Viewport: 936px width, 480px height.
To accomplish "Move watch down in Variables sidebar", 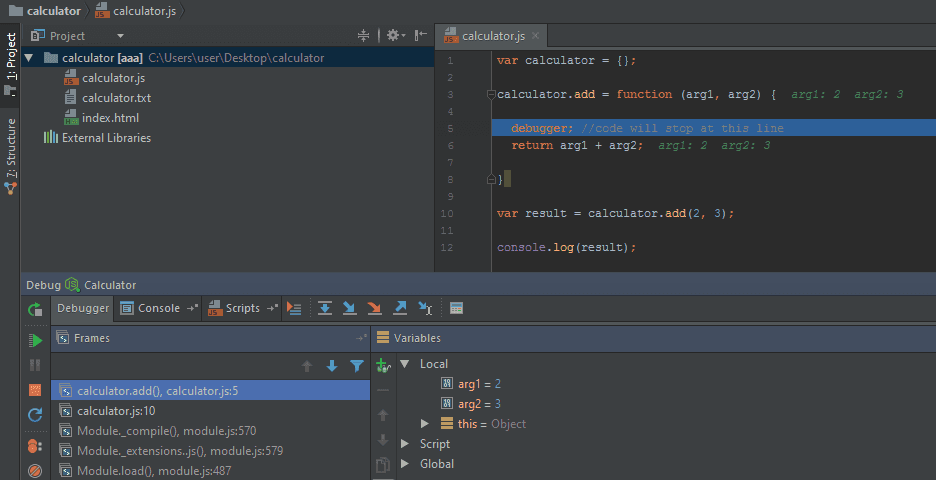I will pyautogui.click(x=383, y=440).
